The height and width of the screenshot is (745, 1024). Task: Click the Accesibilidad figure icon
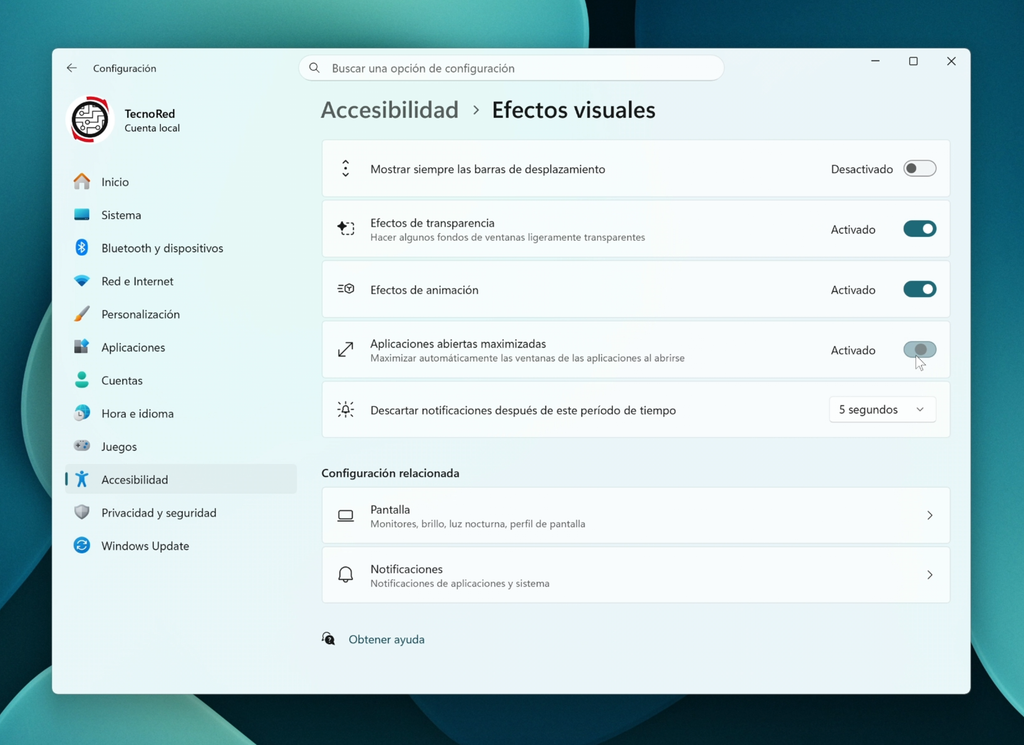tap(82, 479)
